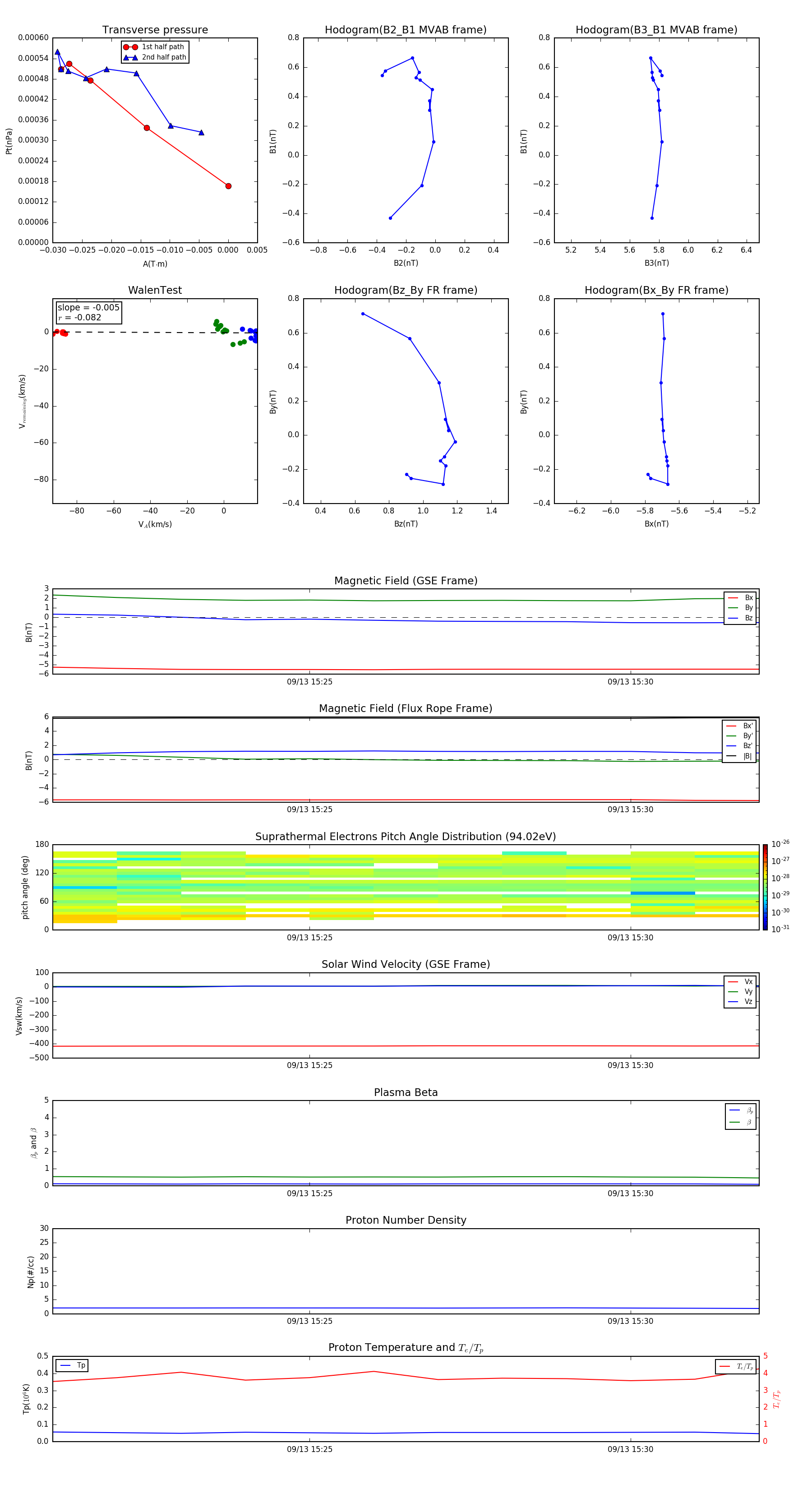This screenshot has height=1489, width=812.
Task: Select the 'Tp(10^6K)' y-axis label
Action: [x=26, y=1399]
